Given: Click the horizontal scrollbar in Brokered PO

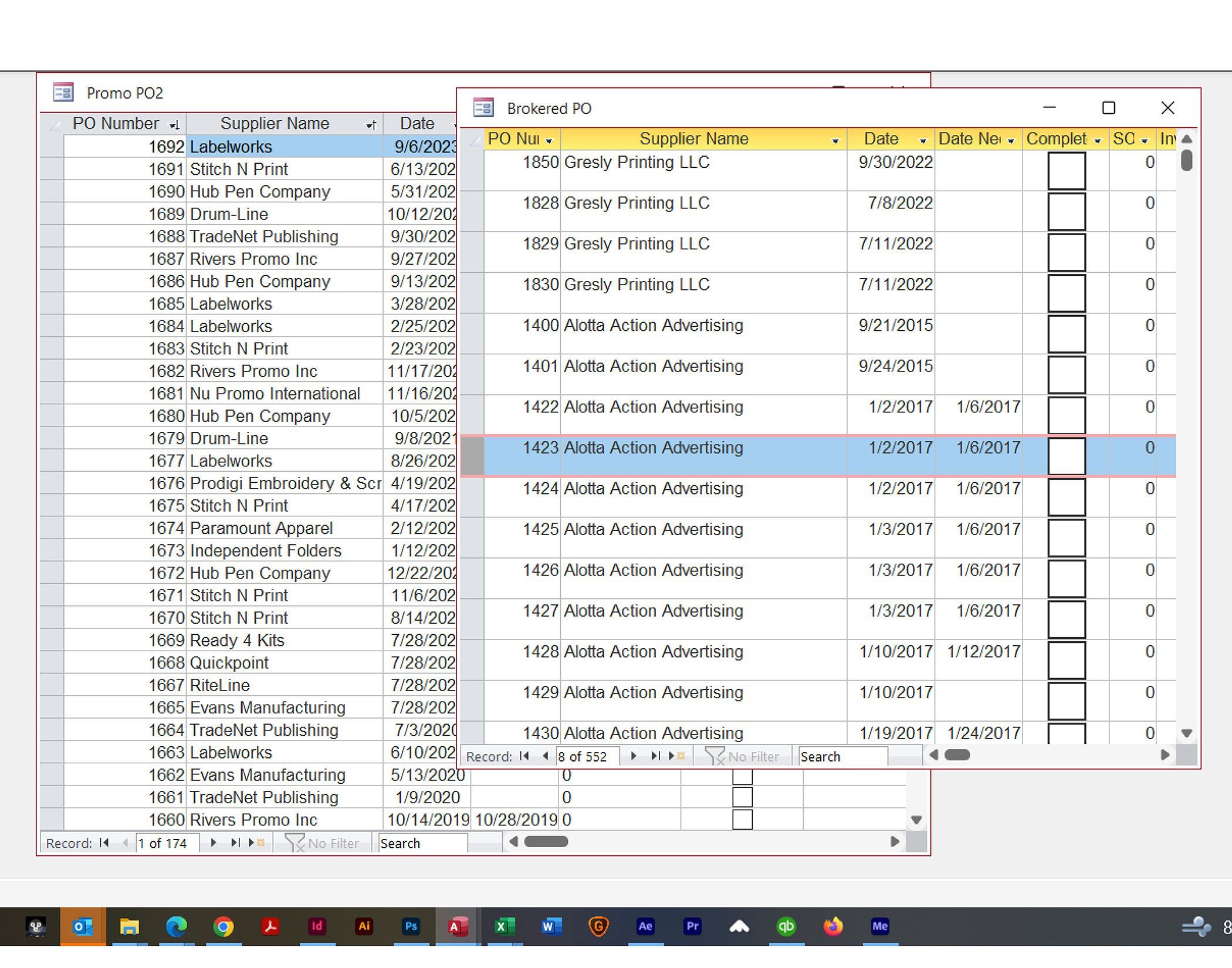Looking at the screenshot, I should 956,756.
